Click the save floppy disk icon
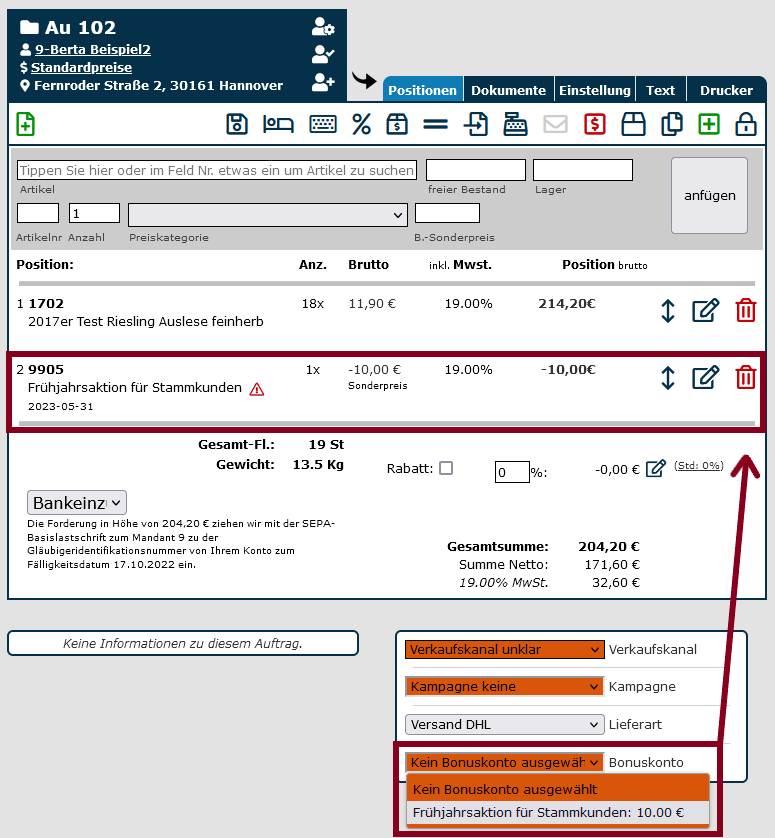Image resolution: width=775 pixels, height=838 pixels. (x=237, y=124)
